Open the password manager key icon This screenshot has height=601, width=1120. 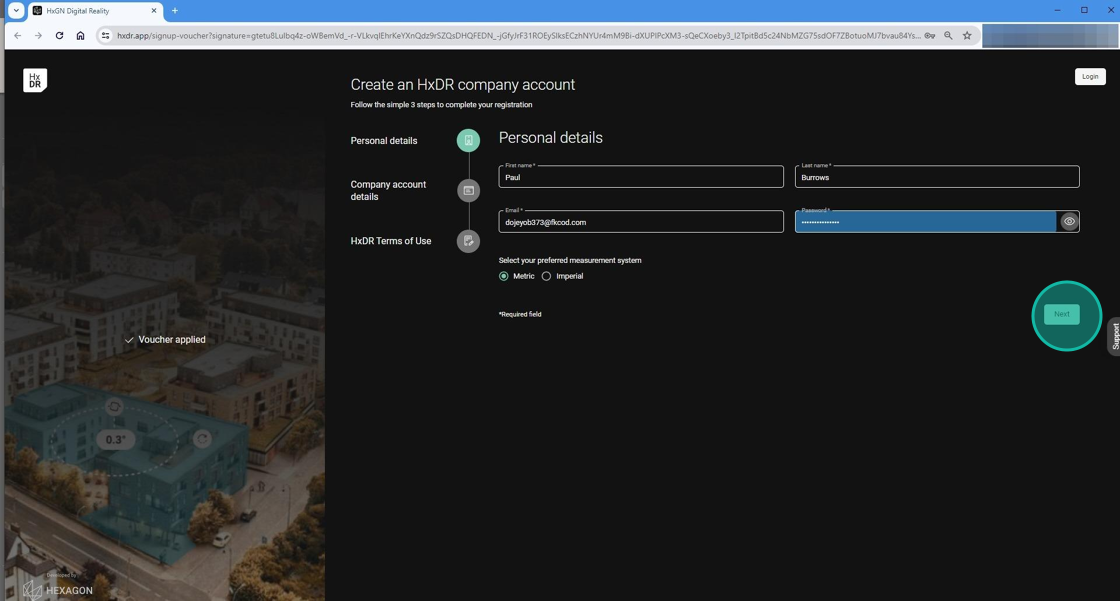(929, 36)
